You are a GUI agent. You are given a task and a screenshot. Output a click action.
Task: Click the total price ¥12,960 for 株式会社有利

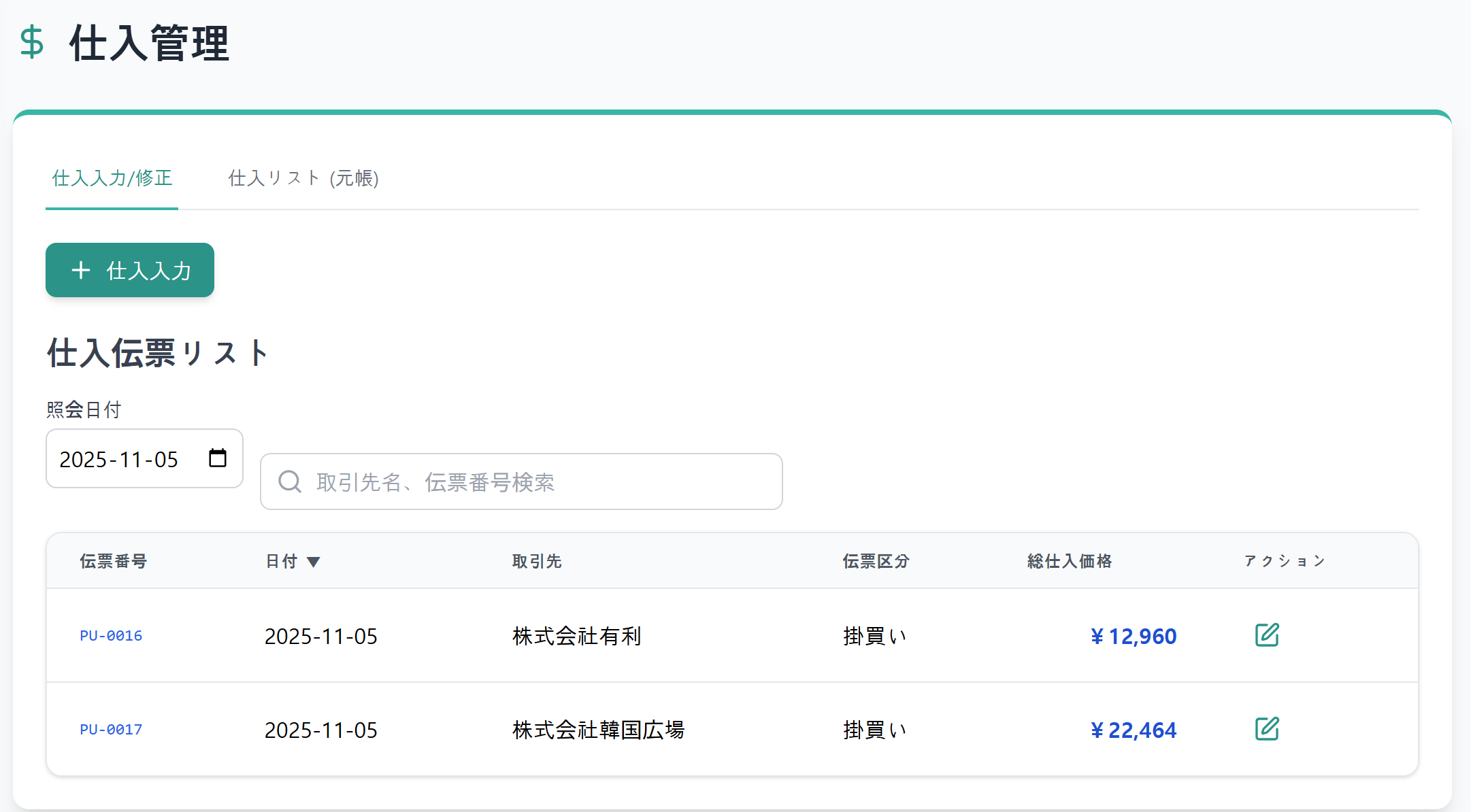tap(1133, 635)
